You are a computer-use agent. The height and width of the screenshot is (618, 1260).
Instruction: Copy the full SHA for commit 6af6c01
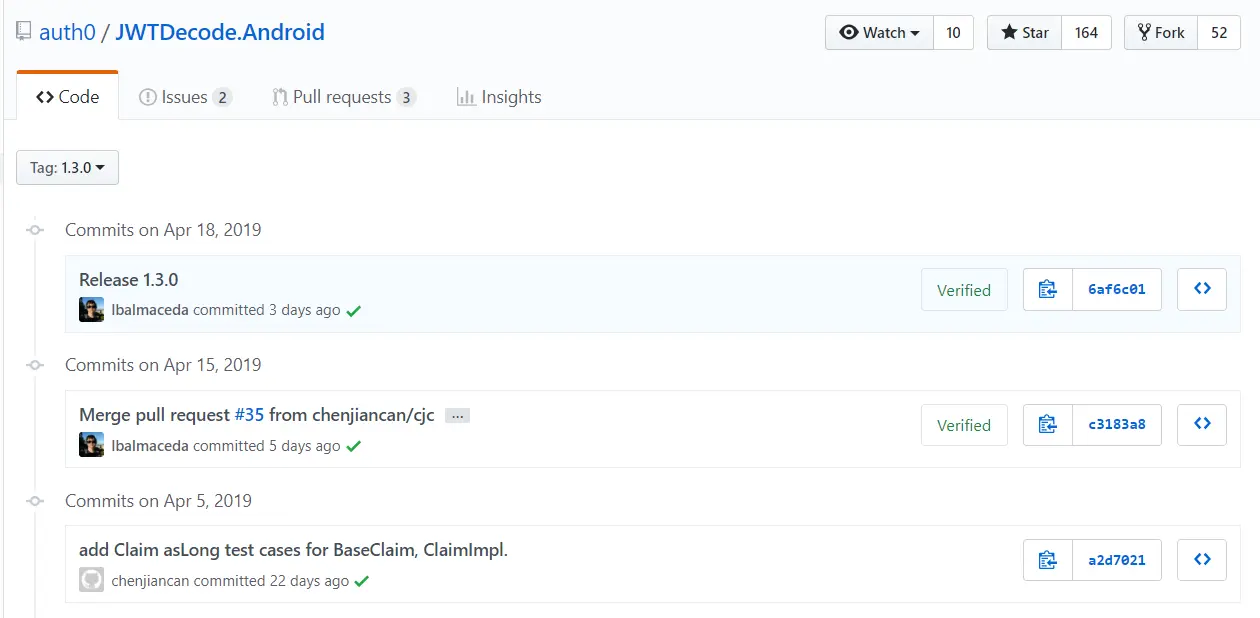click(1048, 290)
